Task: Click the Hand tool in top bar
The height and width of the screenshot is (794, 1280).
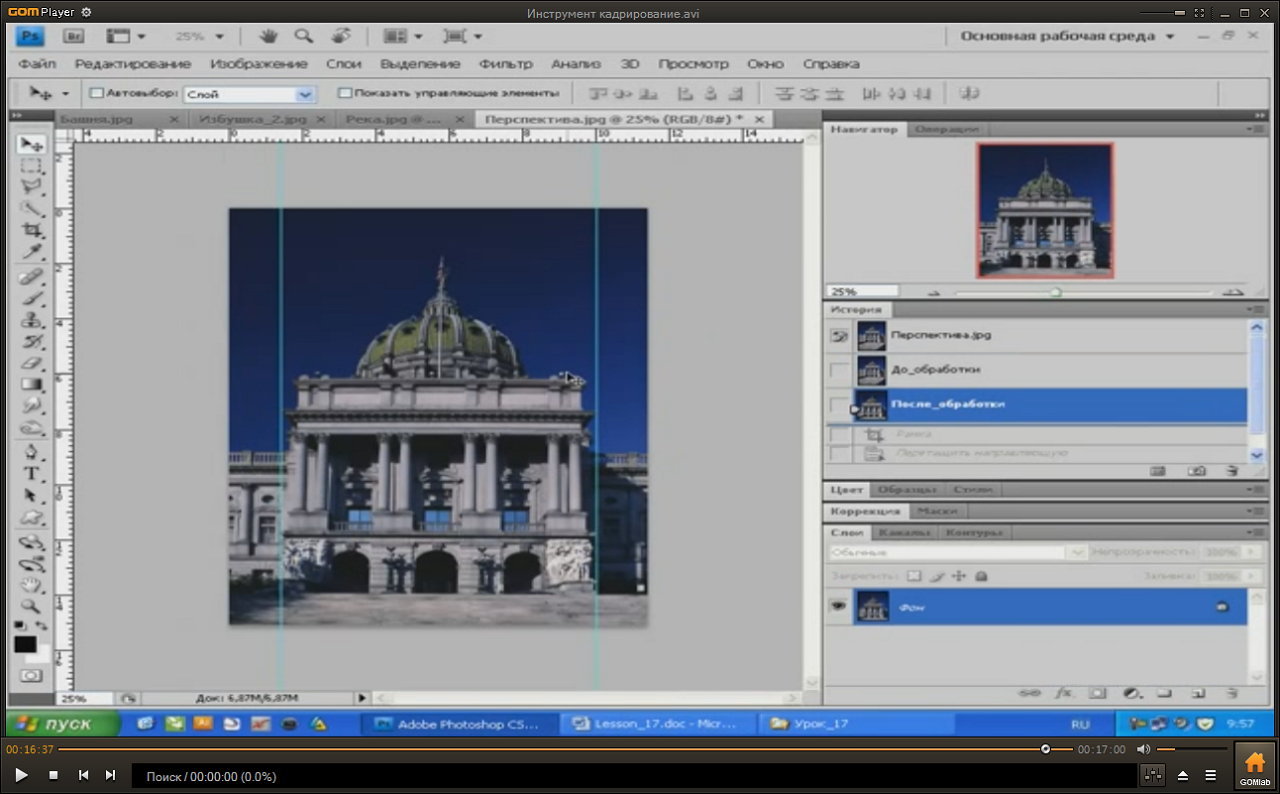Action: pos(268,36)
